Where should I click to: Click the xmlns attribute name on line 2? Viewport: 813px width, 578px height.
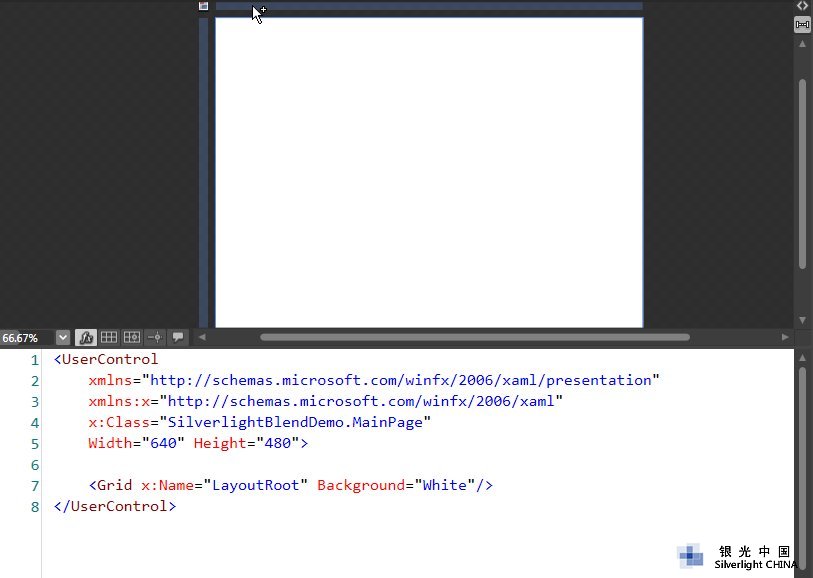click(110, 380)
